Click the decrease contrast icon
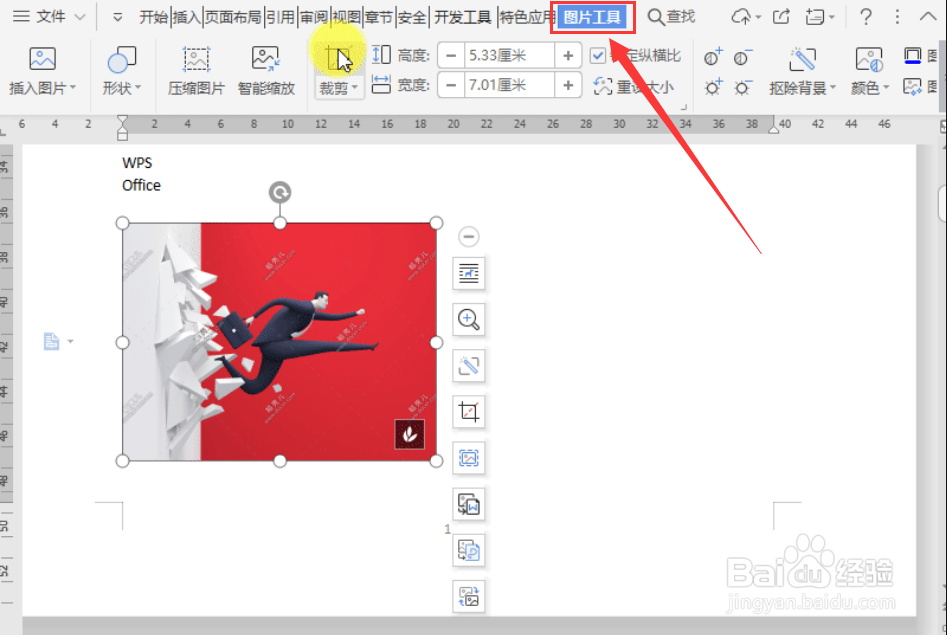This screenshot has height=635, width=947. pos(743,57)
